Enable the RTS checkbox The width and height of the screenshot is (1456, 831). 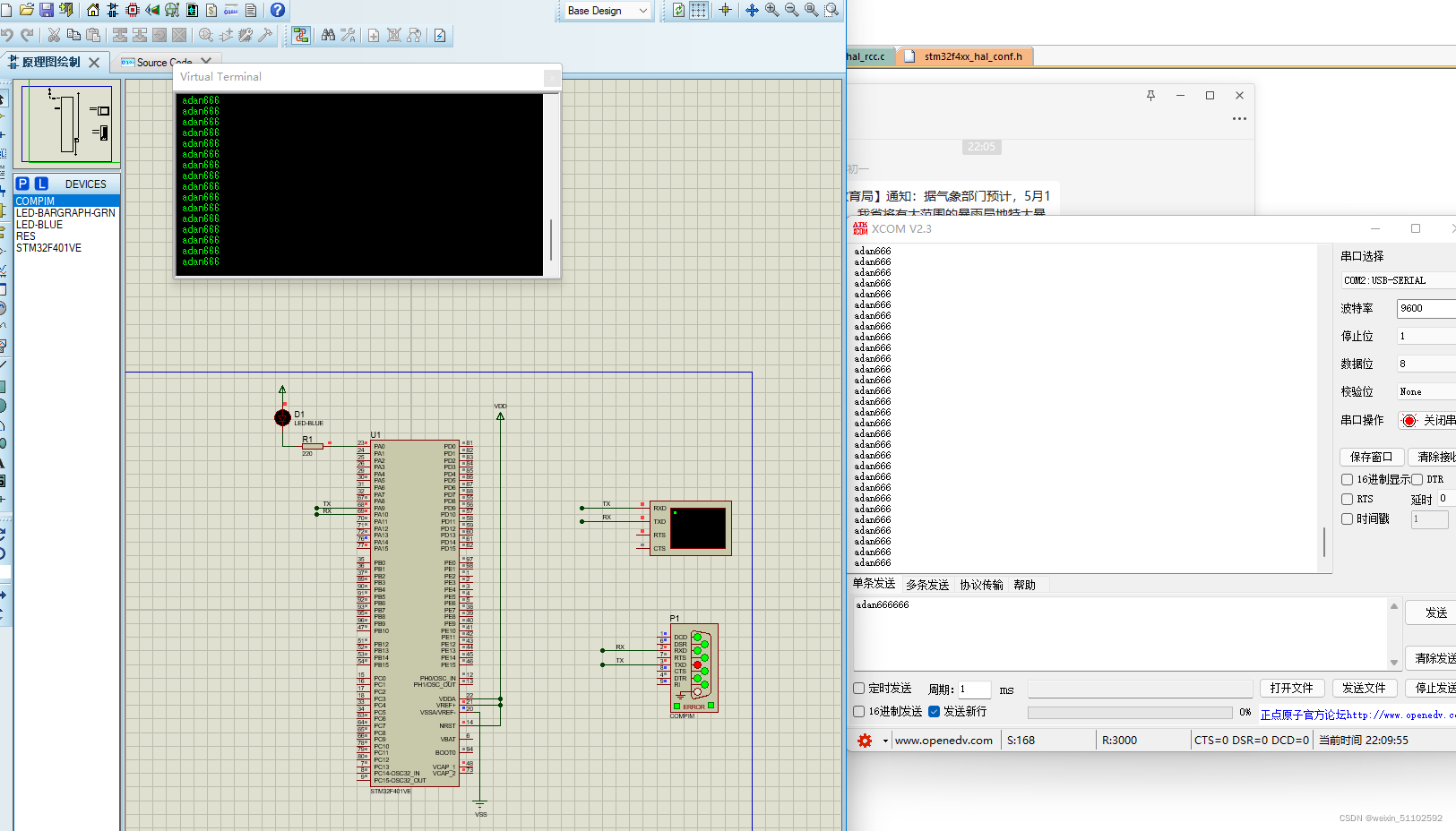coord(1347,499)
